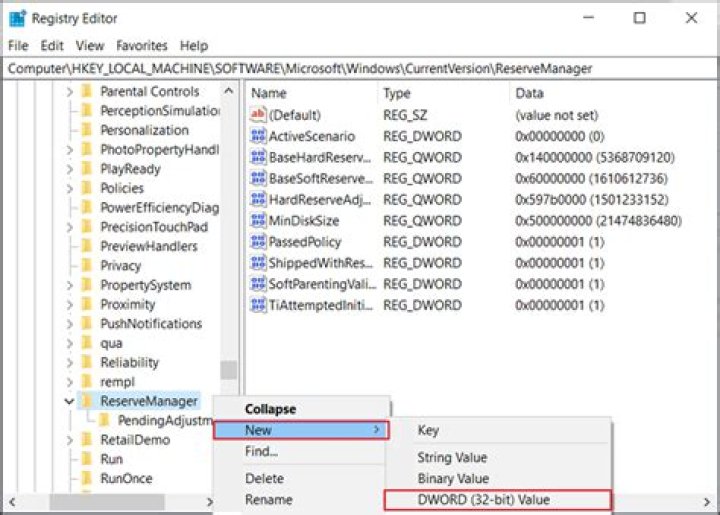Click the PushNotifications folder icon

(x=86, y=324)
